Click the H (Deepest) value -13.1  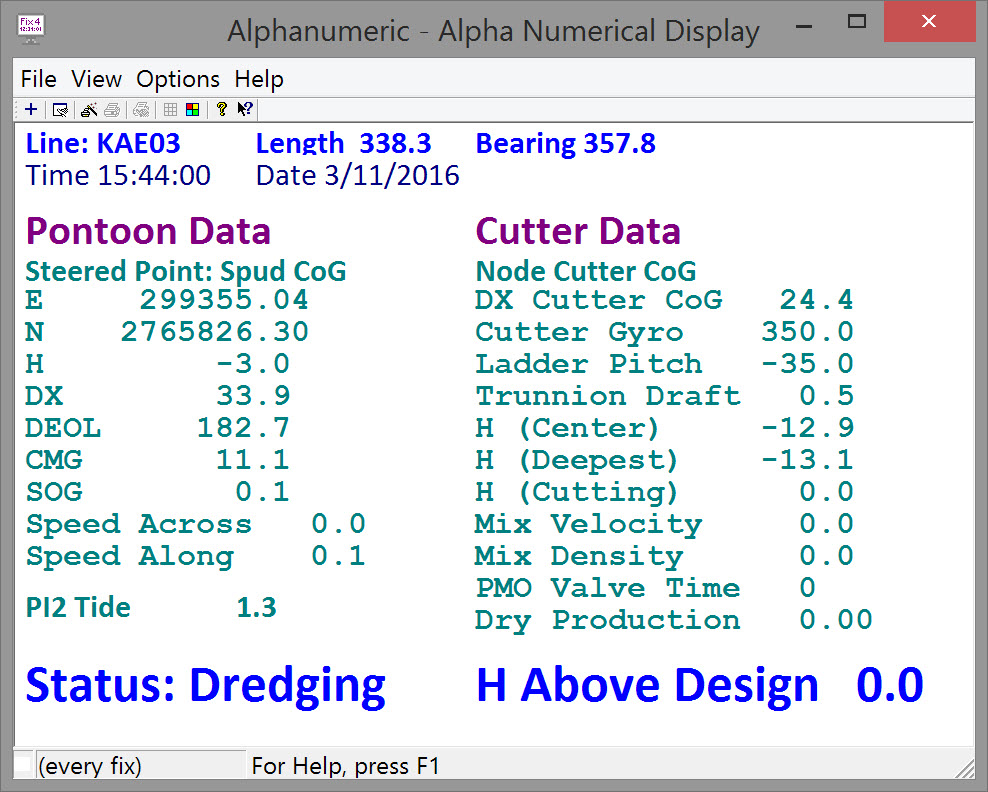pyautogui.click(x=807, y=460)
